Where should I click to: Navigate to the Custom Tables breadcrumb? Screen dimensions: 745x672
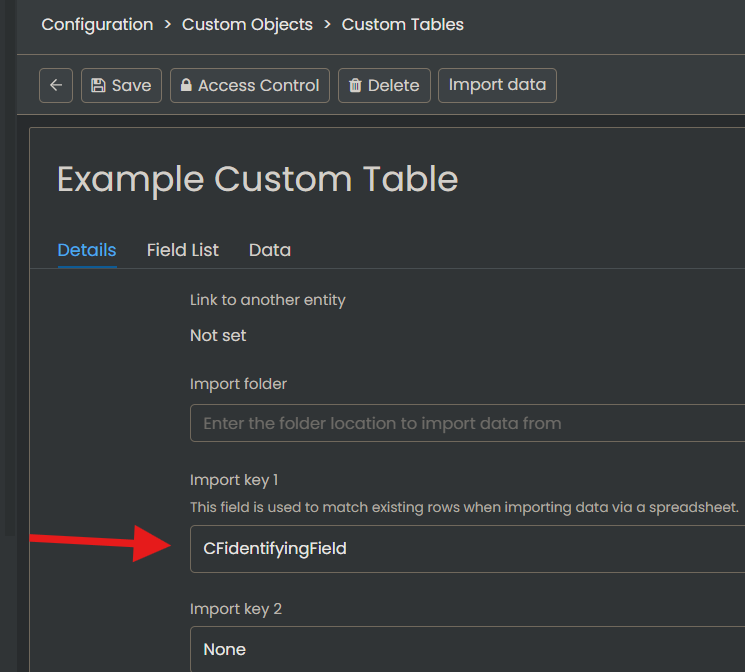click(x=402, y=24)
